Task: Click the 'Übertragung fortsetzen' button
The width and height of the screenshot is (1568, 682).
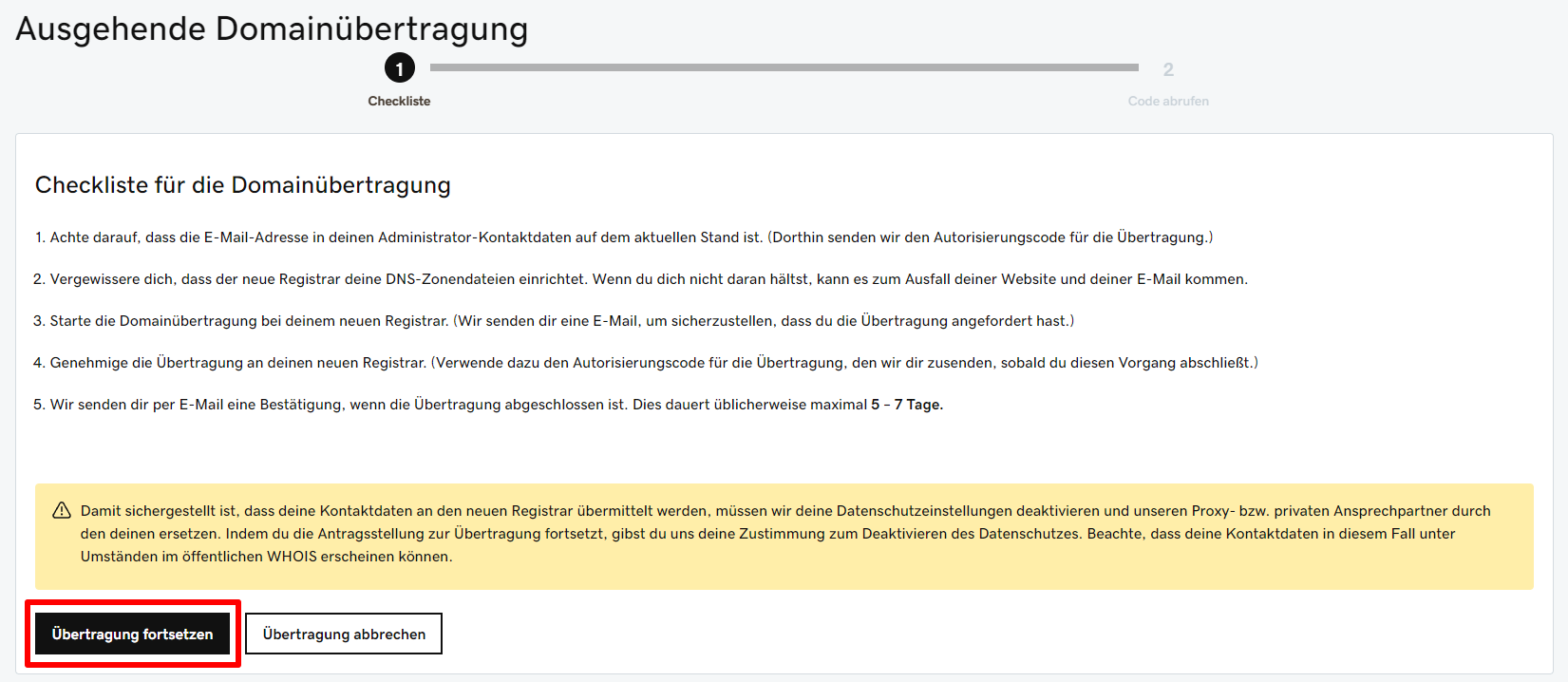Action: point(132,634)
